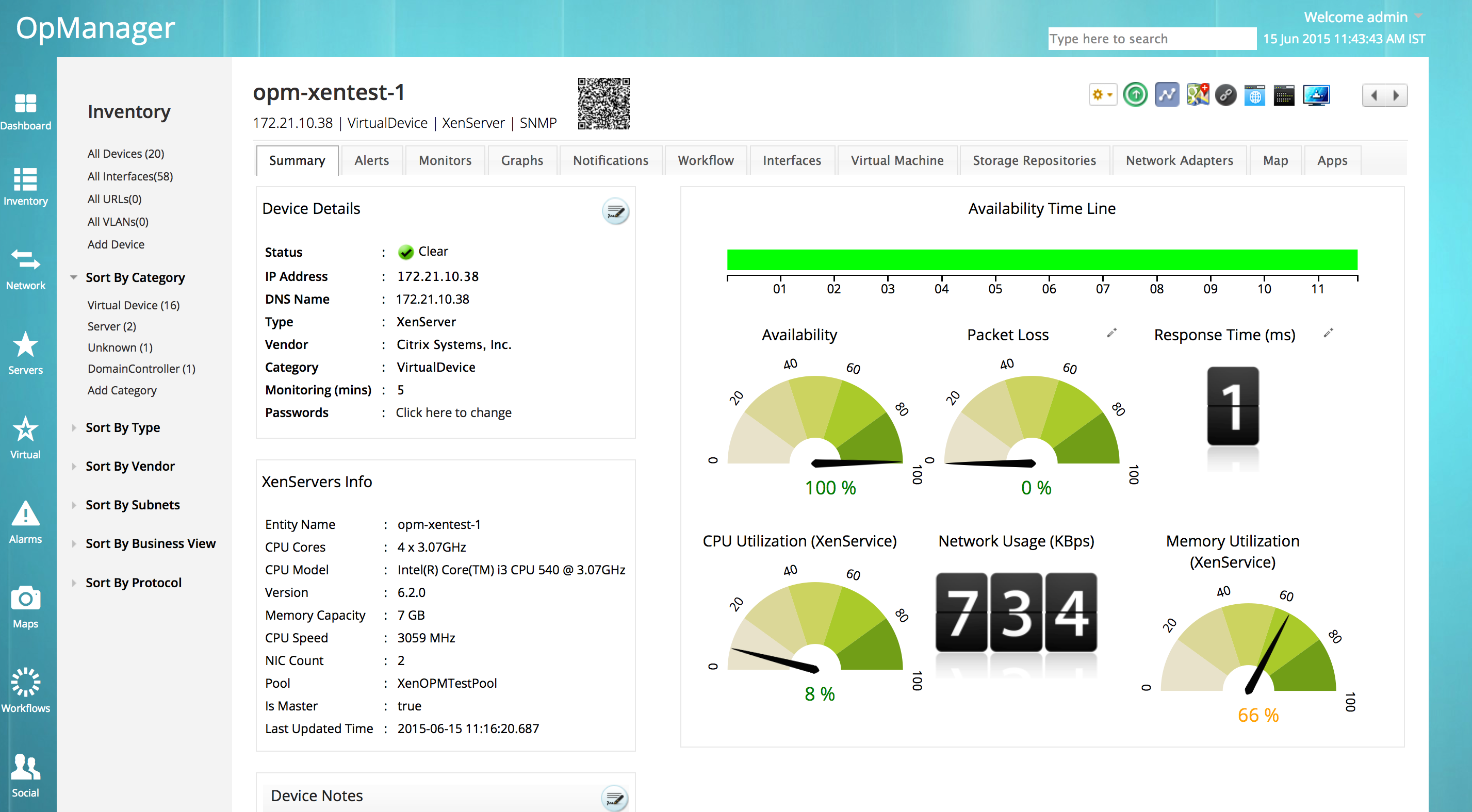This screenshot has height=812, width=1472.
Task: Open the line graph report icon
Action: [1166, 95]
